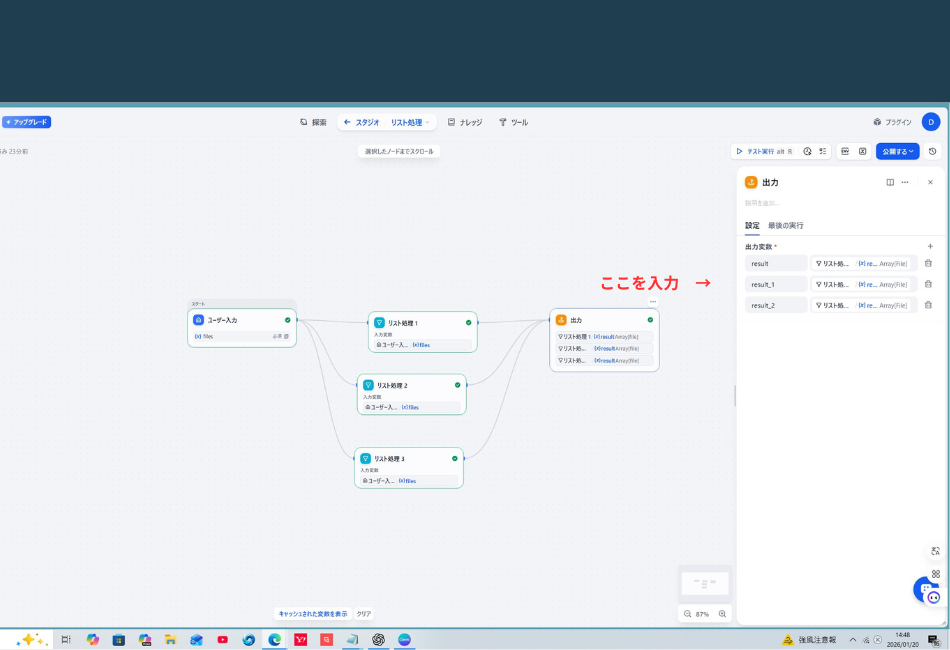The image size is (950, 650).
Task: Delete the result_1 output variable
Action: pyautogui.click(x=928, y=284)
